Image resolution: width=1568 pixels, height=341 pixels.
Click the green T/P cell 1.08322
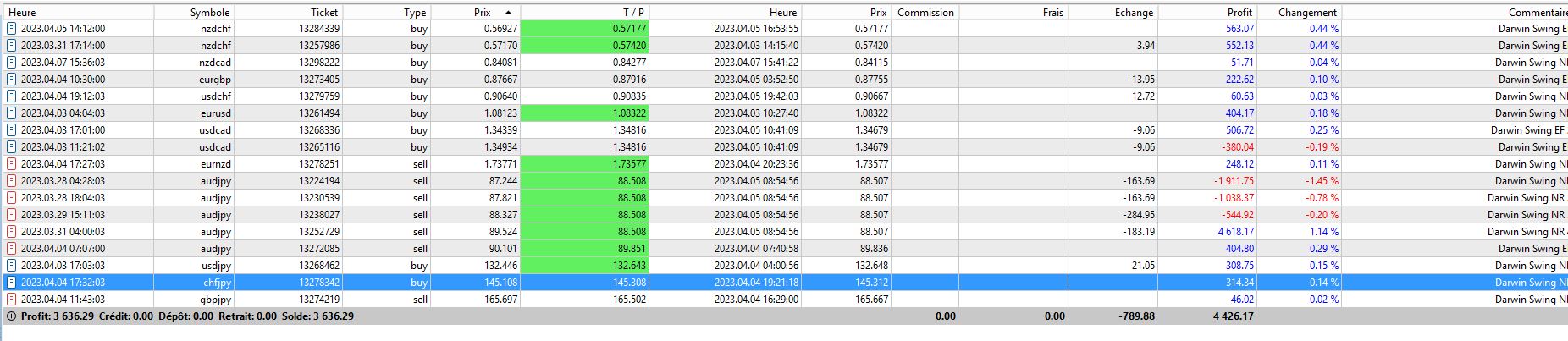click(584, 113)
